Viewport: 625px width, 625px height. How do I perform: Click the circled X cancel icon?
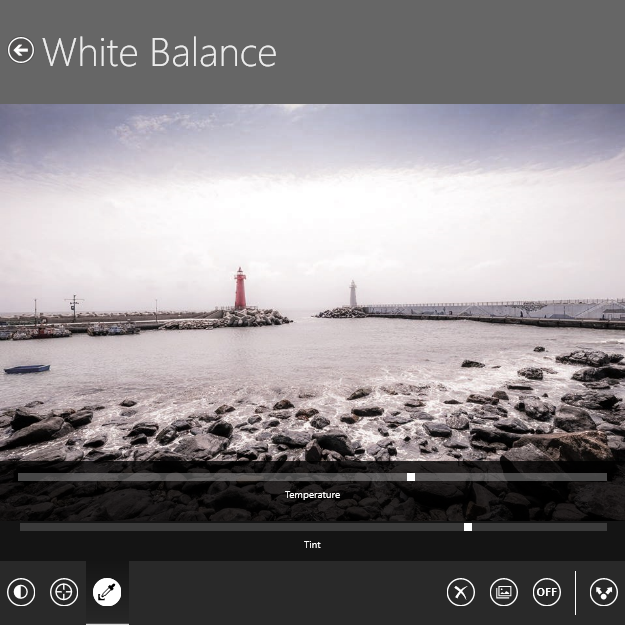pos(460,592)
